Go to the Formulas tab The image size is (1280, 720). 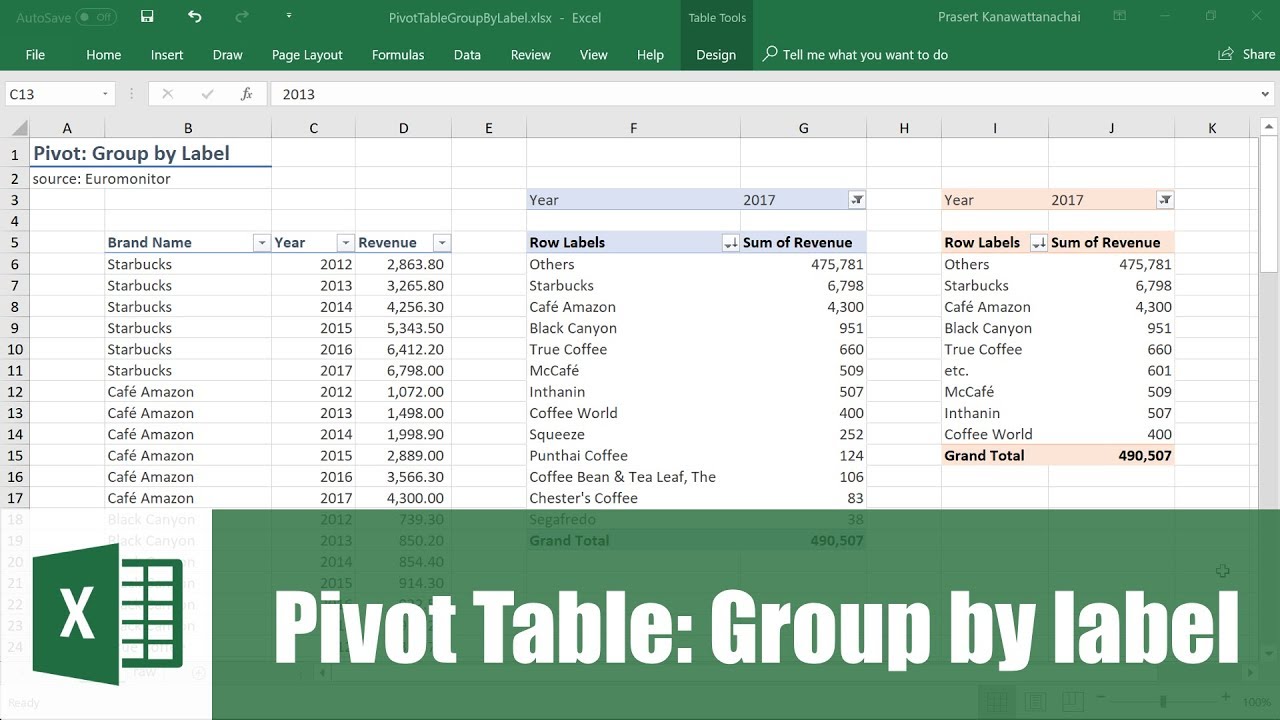click(398, 55)
